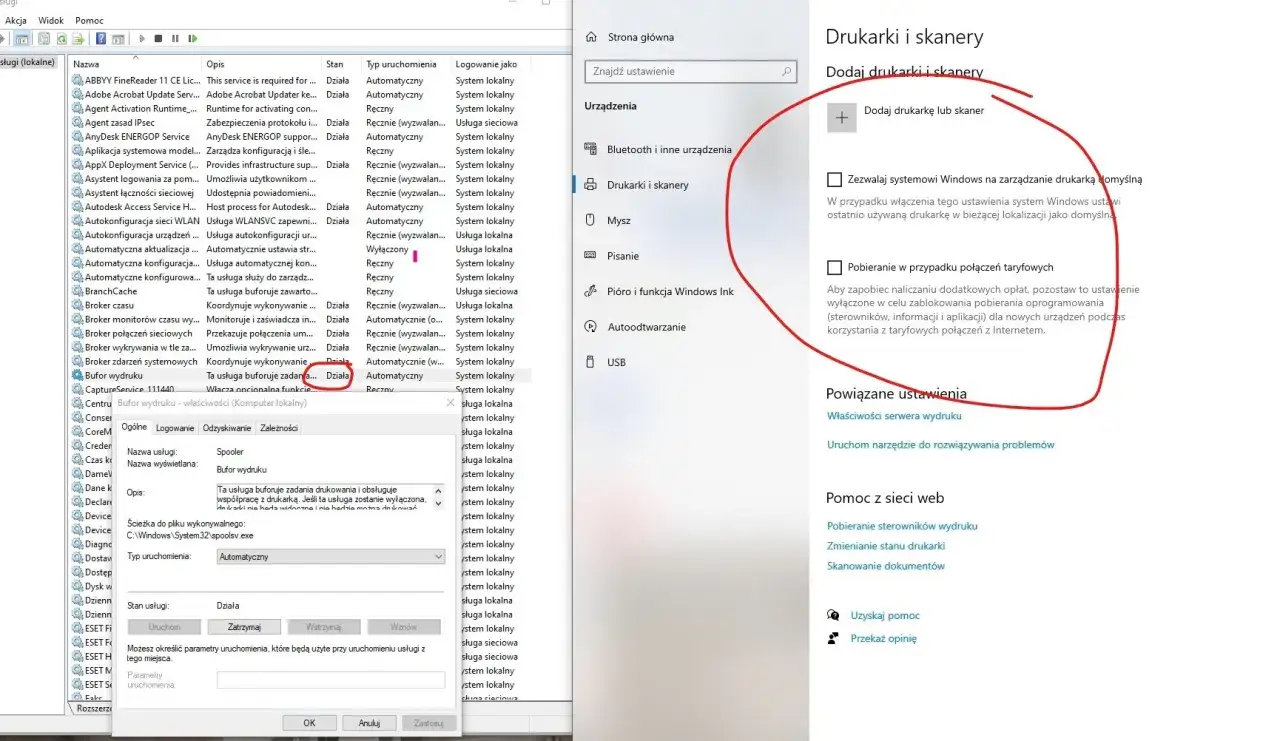Open the USB settings page
This screenshot has height=741, width=1280.
pos(616,362)
